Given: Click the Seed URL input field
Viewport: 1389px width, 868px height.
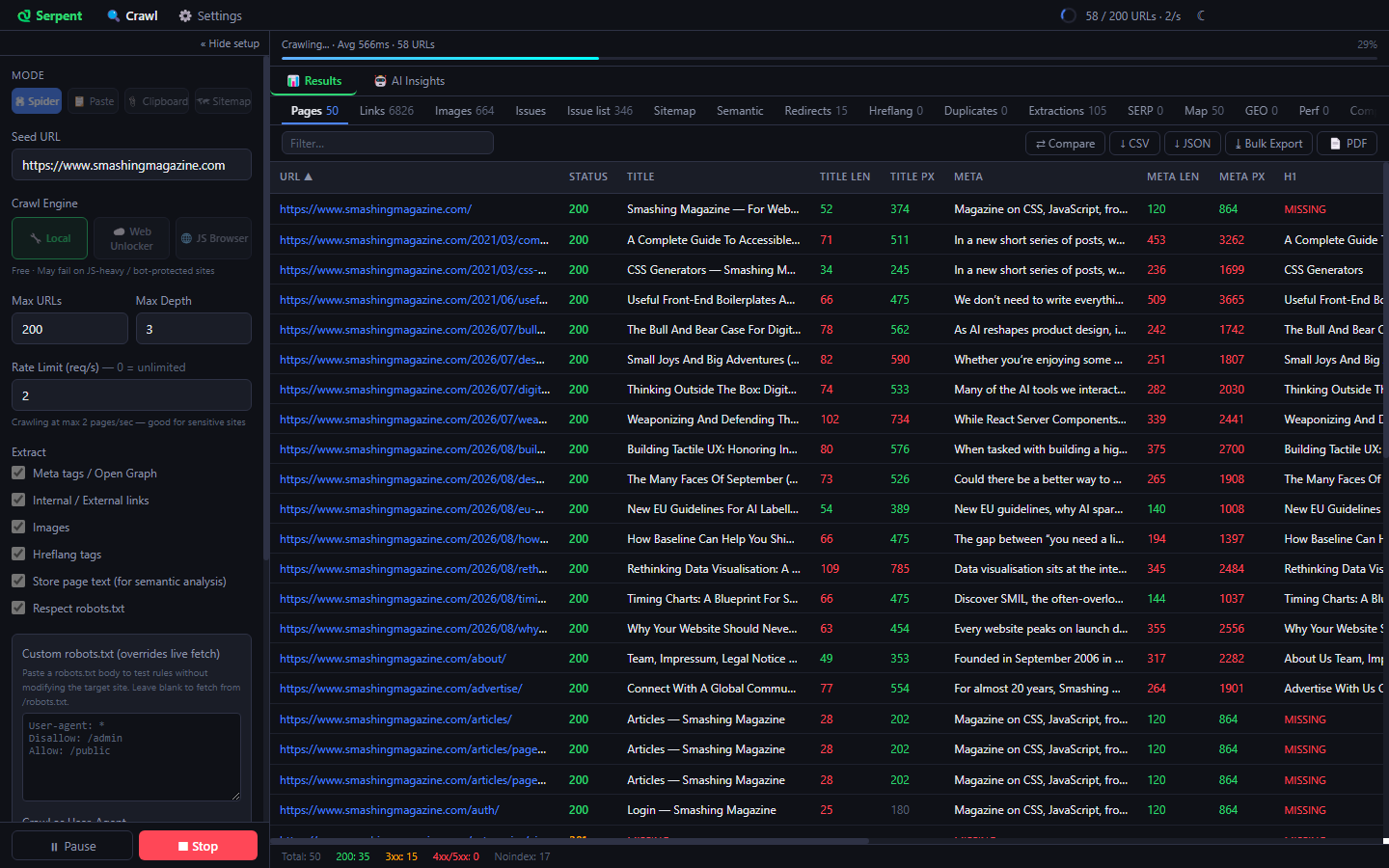Looking at the screenshot, I should pyautogui.click(x=131, y=165).
